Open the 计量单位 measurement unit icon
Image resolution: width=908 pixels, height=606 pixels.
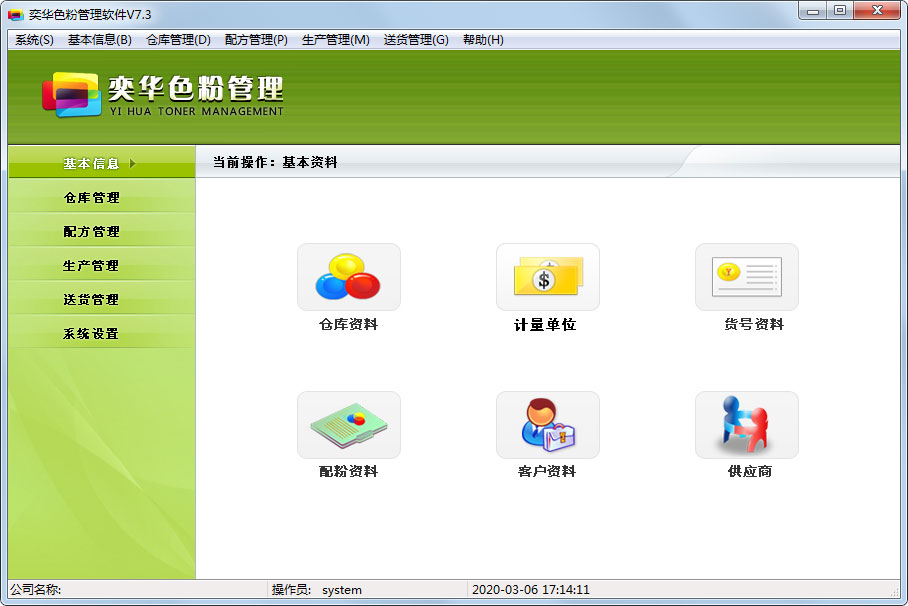548,277
